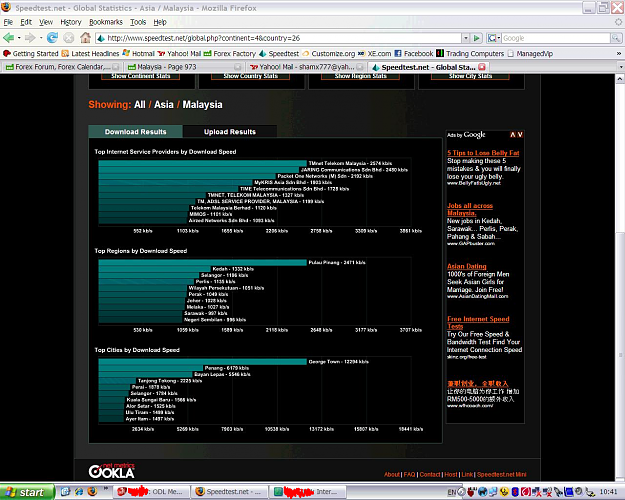Viewport: 625px width, 500px height.
Task: Click the About footer link
Action: click(x=392, y=474)
